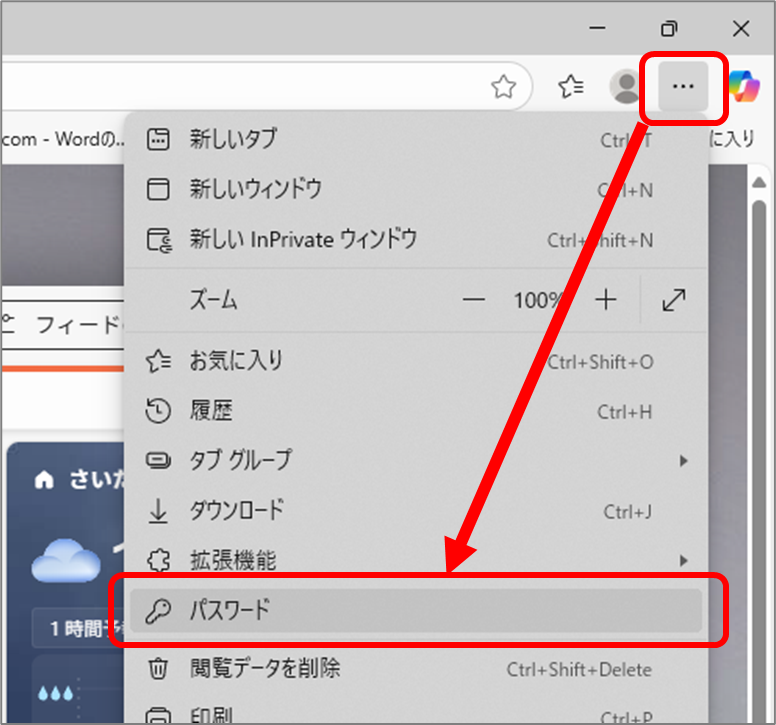The height and width of the screenshot is (725, 776).
Task: Expand タブ グループ submenu
Action: 416,461
